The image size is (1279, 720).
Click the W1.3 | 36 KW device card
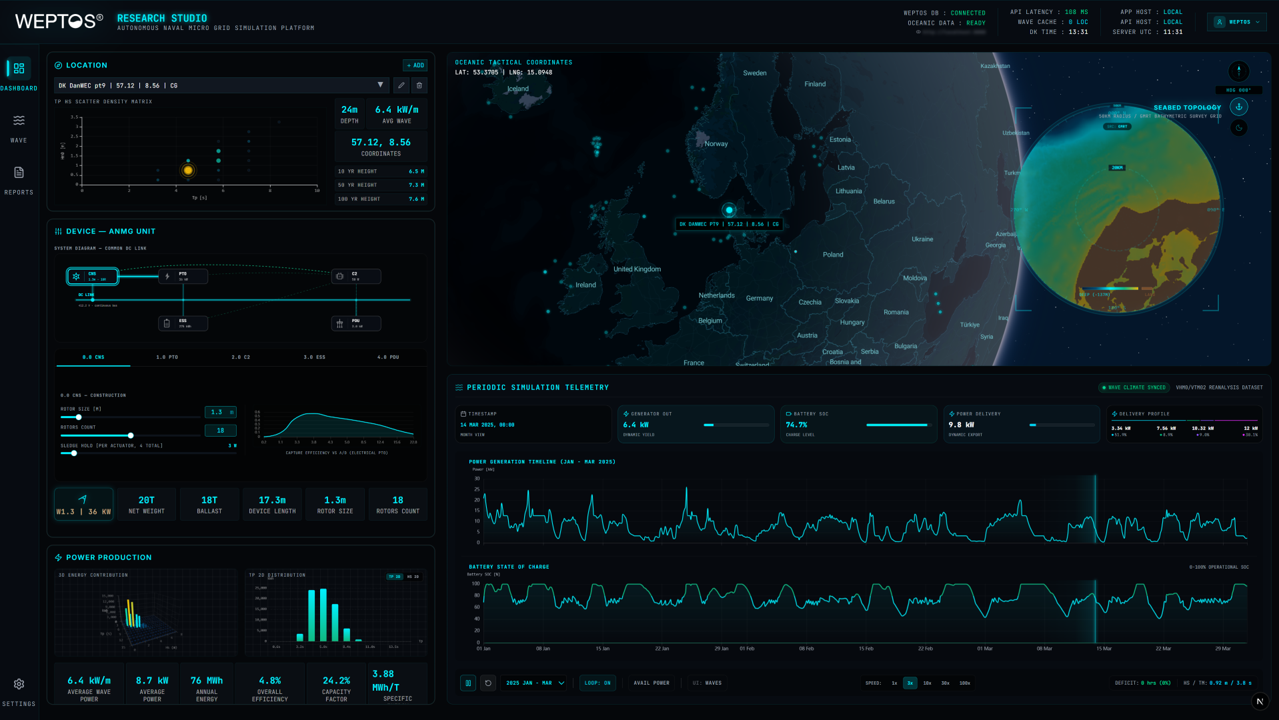click(x=83, y=504)
